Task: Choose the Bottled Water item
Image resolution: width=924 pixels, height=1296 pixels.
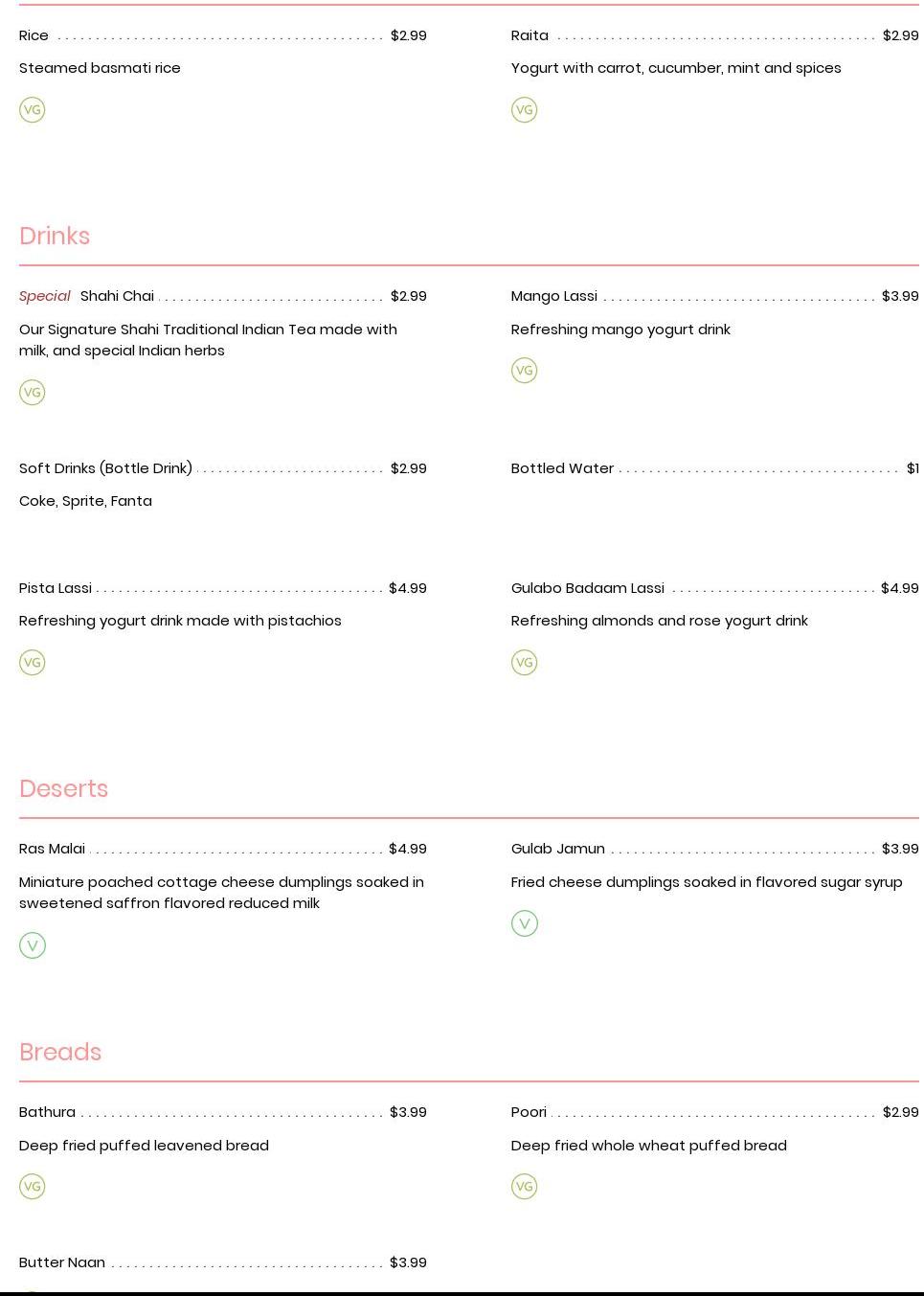Action: tap(562, 468)
